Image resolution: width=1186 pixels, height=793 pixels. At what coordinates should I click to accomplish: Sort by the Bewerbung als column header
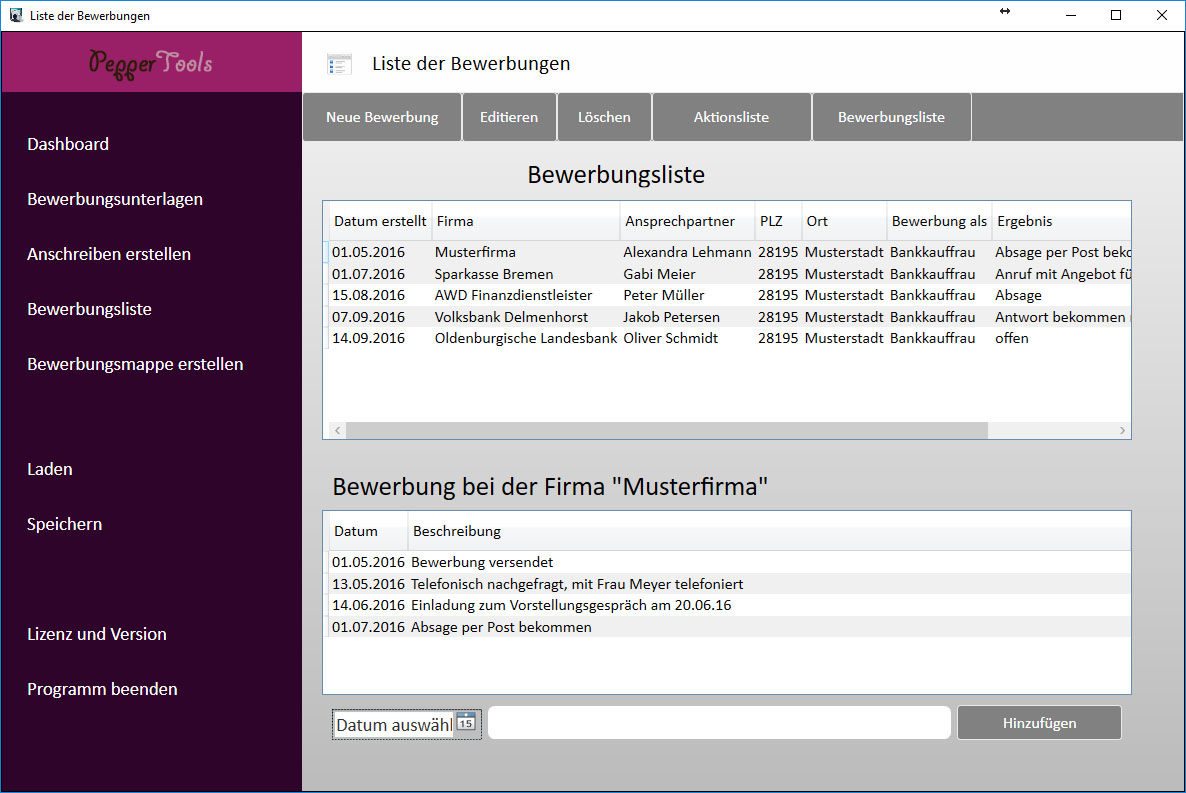[939, 221]
